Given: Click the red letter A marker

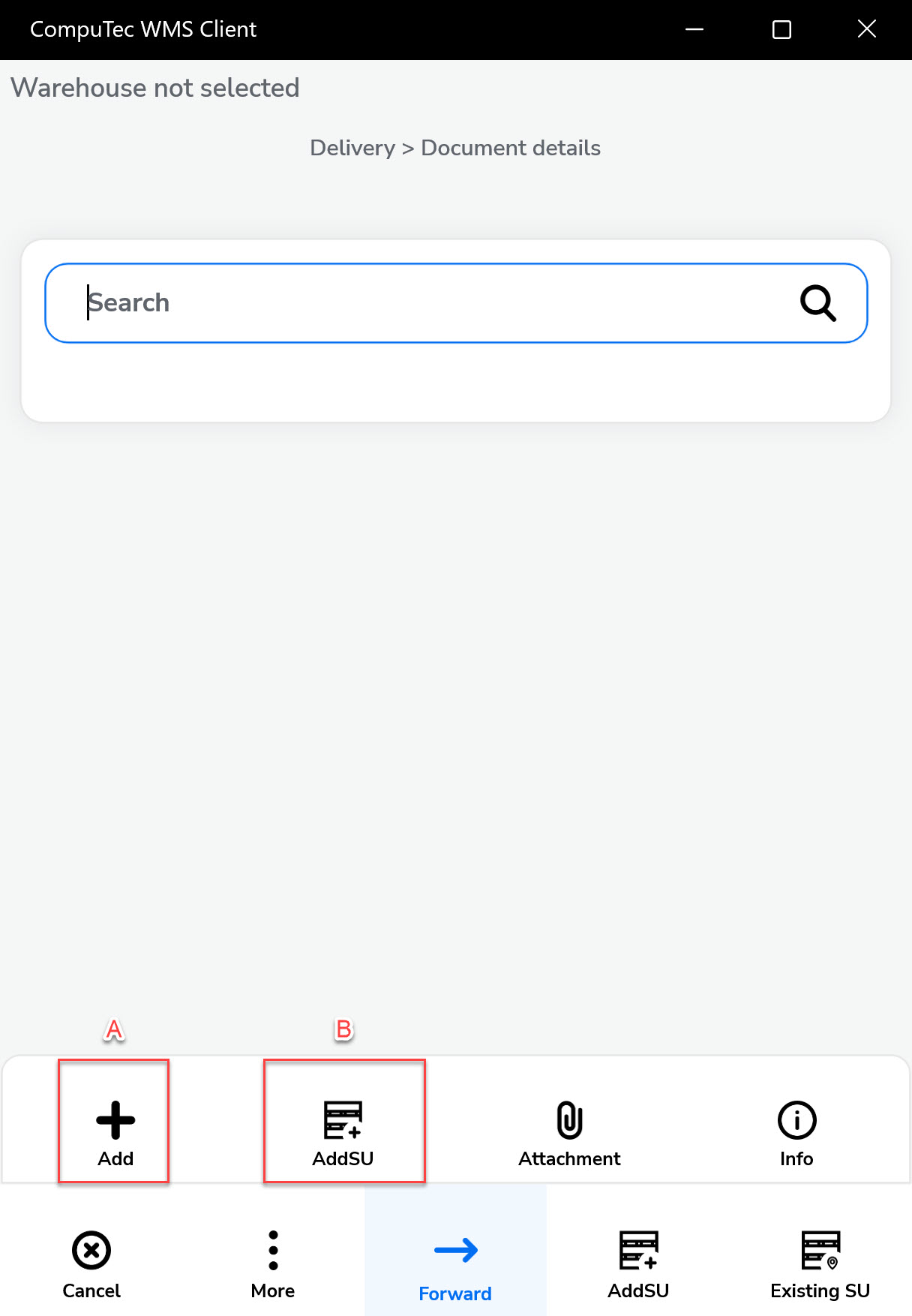Looking at the screenshot, I should click(x=114, y=1029).
